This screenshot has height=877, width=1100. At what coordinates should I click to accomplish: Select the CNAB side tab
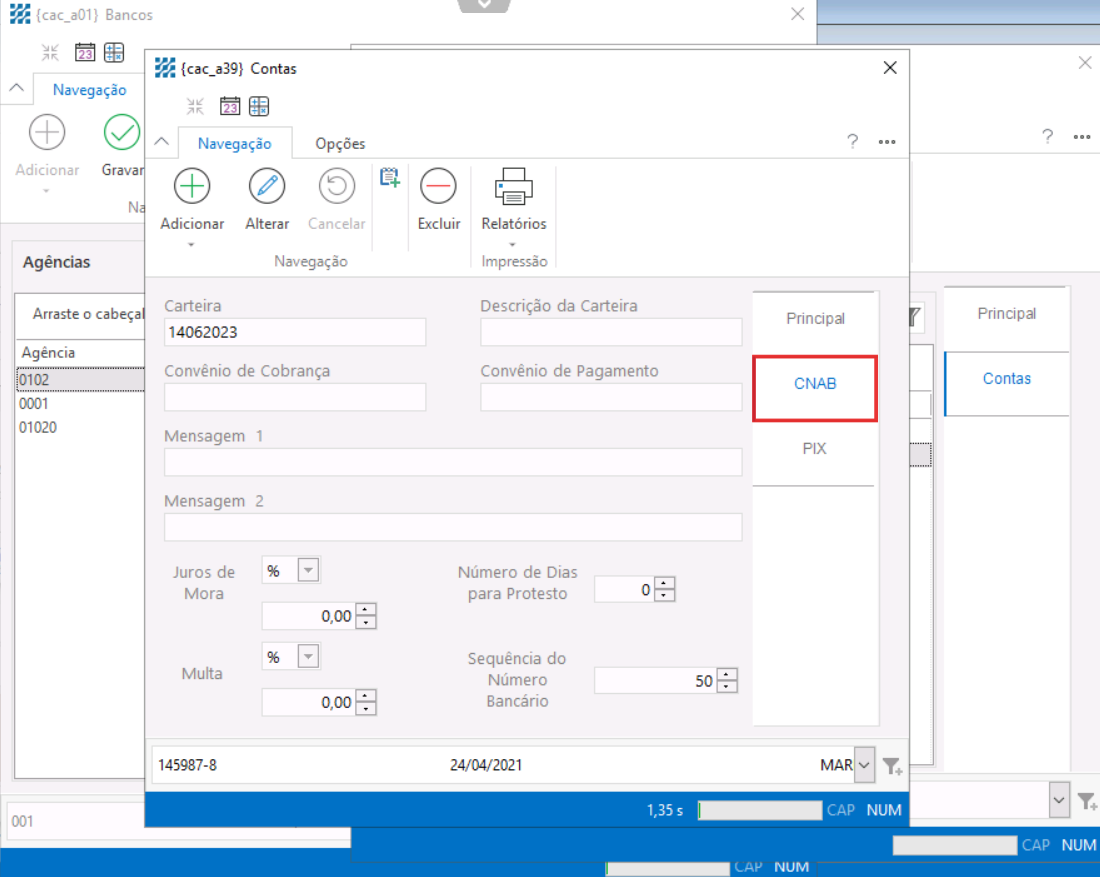pos(814,384)
